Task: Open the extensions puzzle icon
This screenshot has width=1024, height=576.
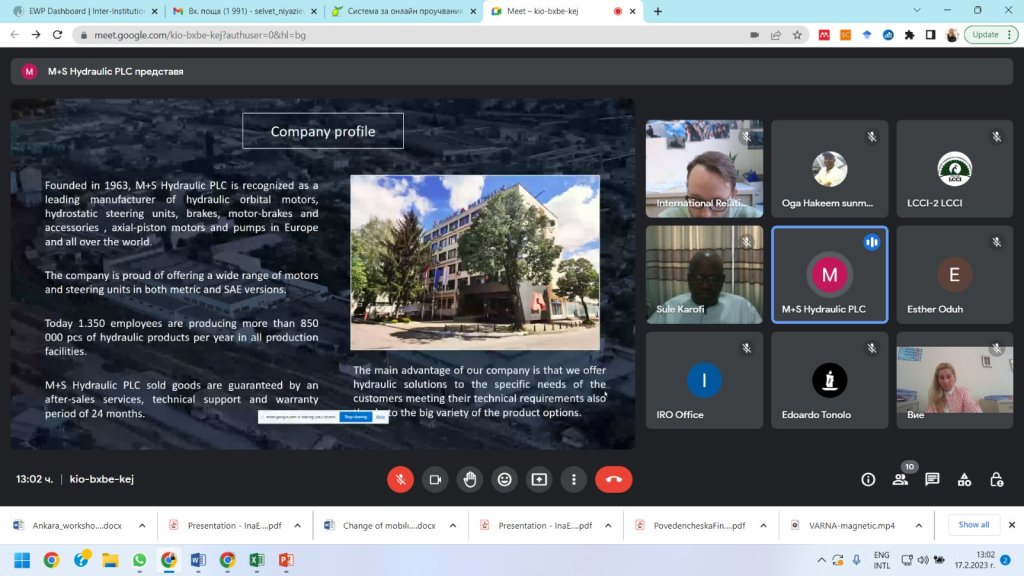Action: (909, 35)
